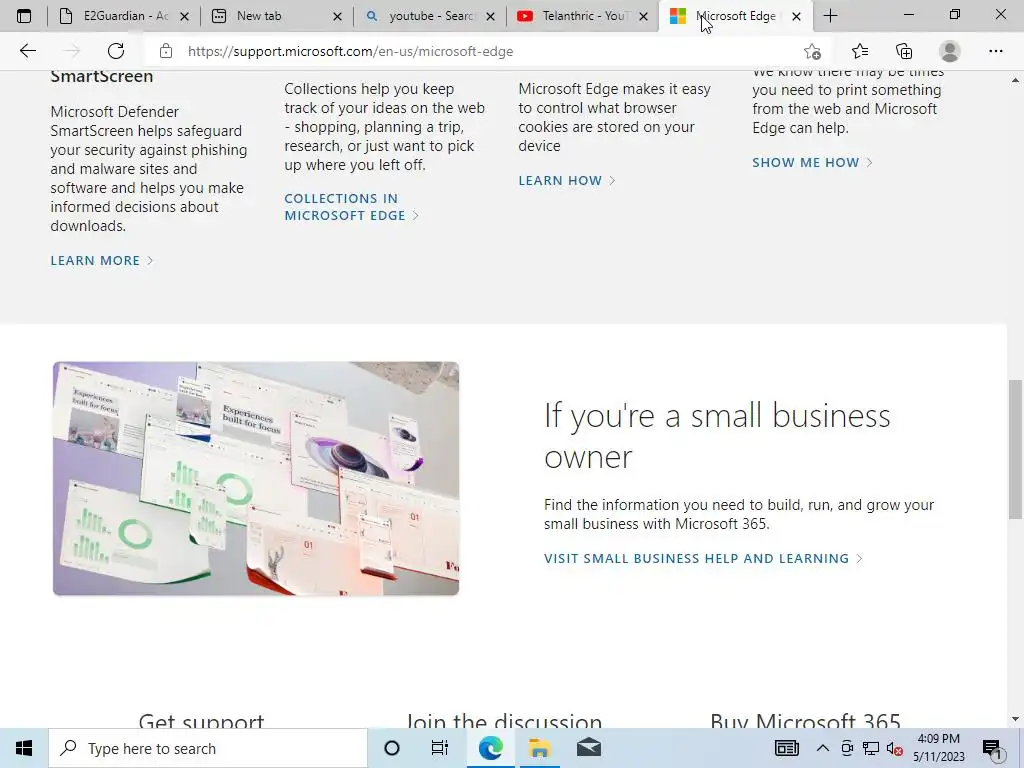Image resolution: width=1024 pixels, height=768 pixels.
Task: Click the Meet Now tray icon
Action: 847,748
